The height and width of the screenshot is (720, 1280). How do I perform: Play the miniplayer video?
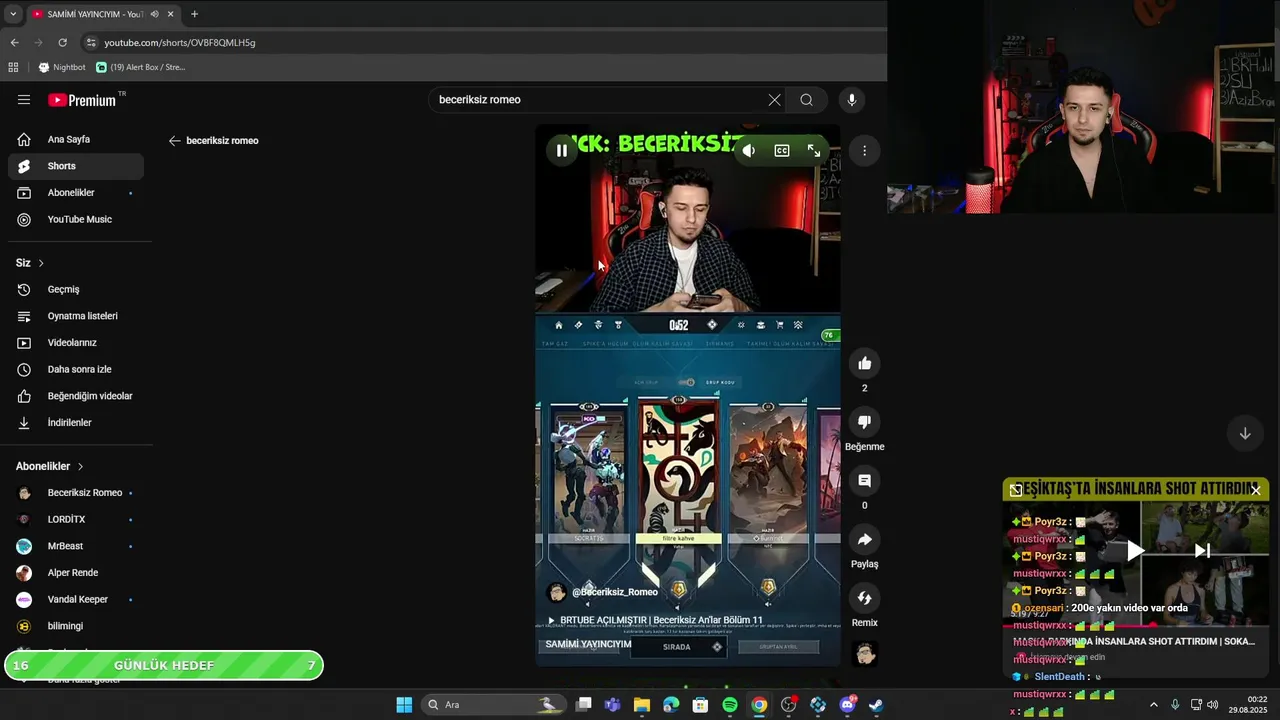point(1135,550)
